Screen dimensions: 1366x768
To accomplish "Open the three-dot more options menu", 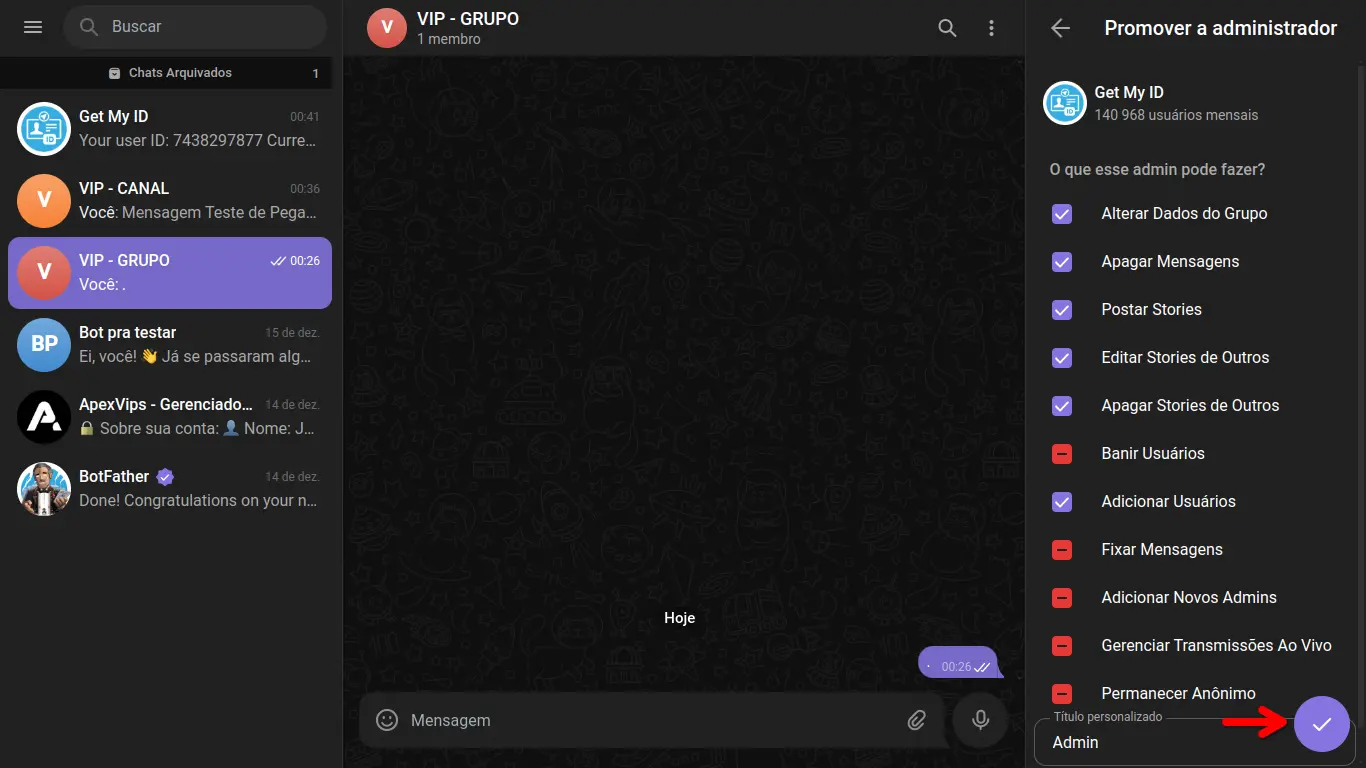I will pos(991,28).
